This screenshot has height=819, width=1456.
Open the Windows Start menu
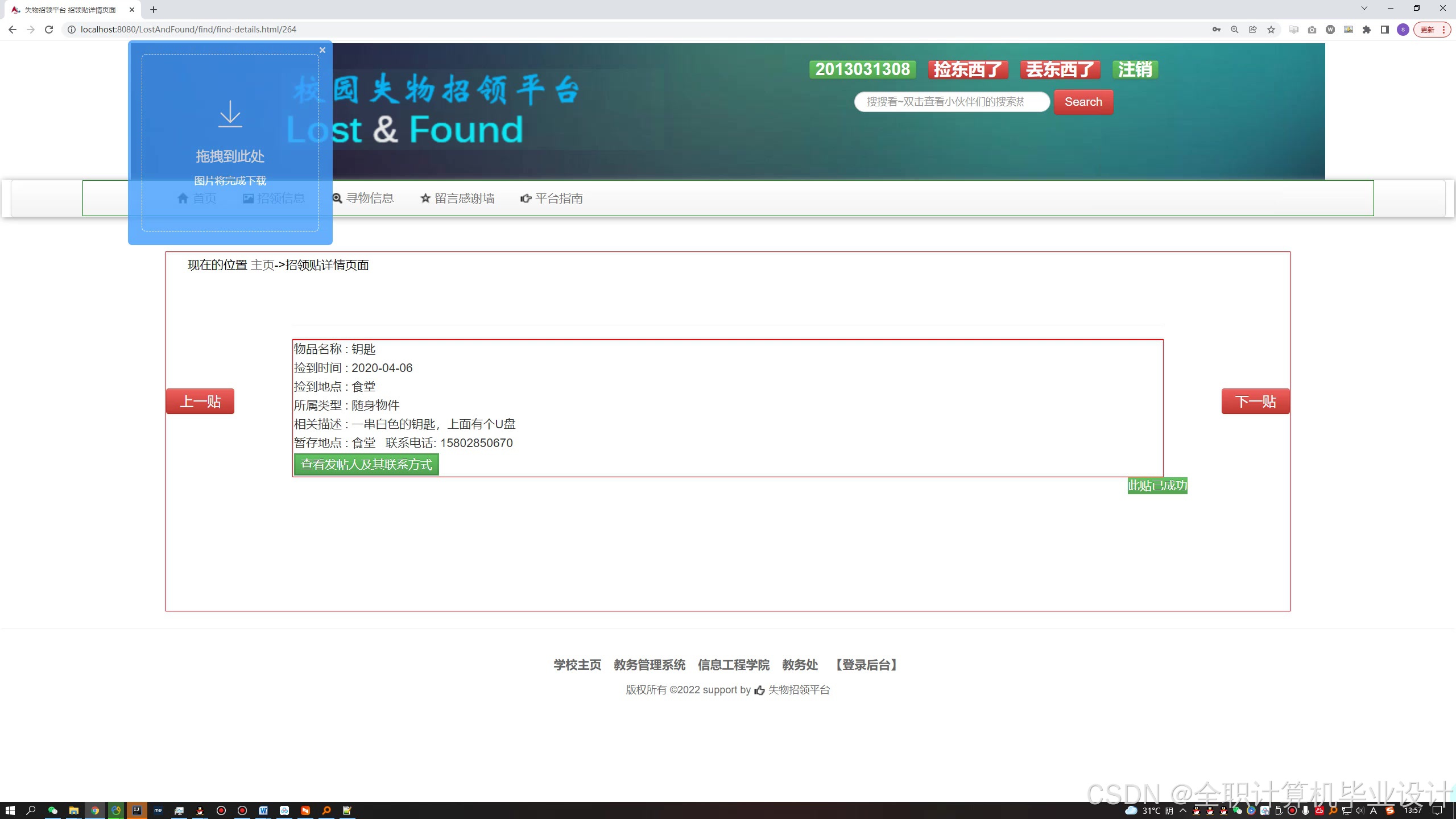pos(10,810)
